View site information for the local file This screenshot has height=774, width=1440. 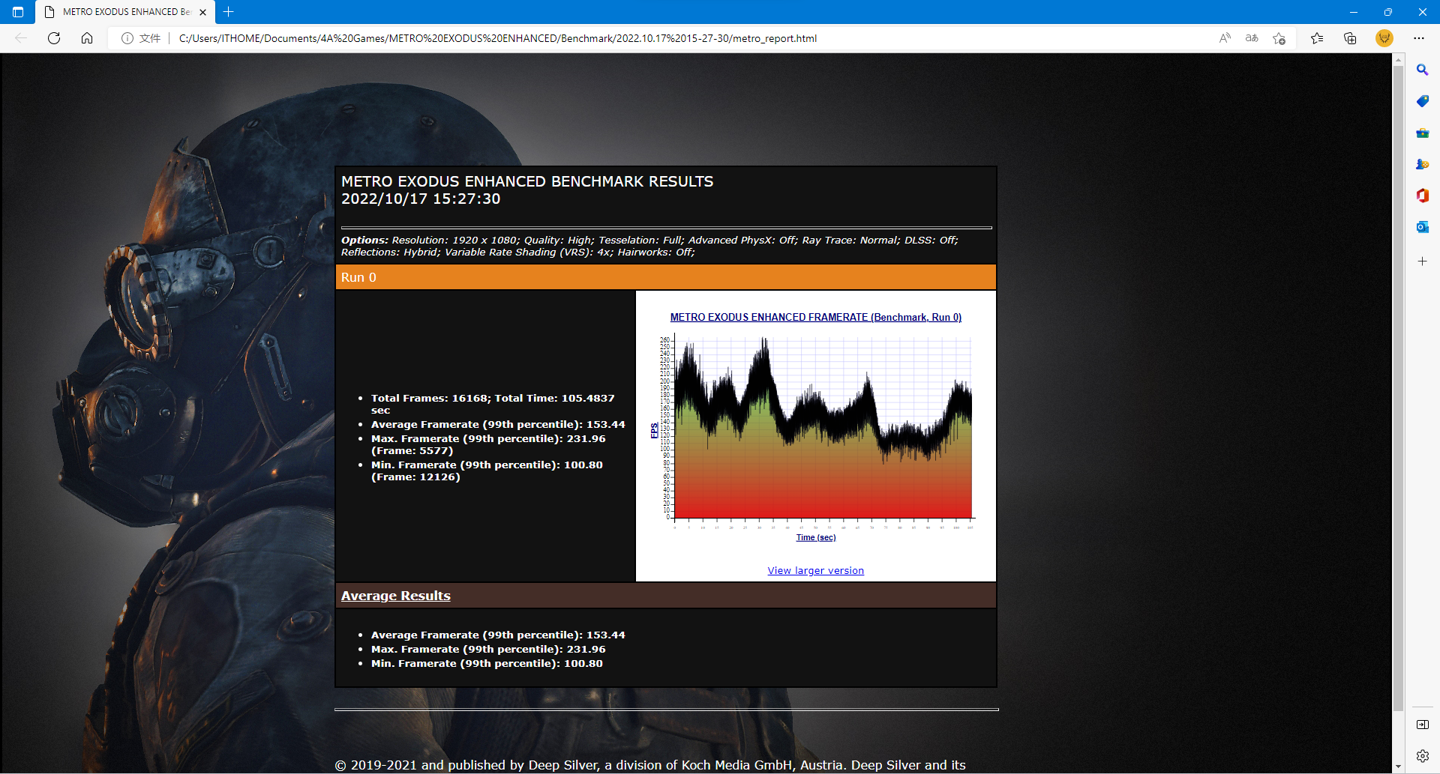pos(141,38)
